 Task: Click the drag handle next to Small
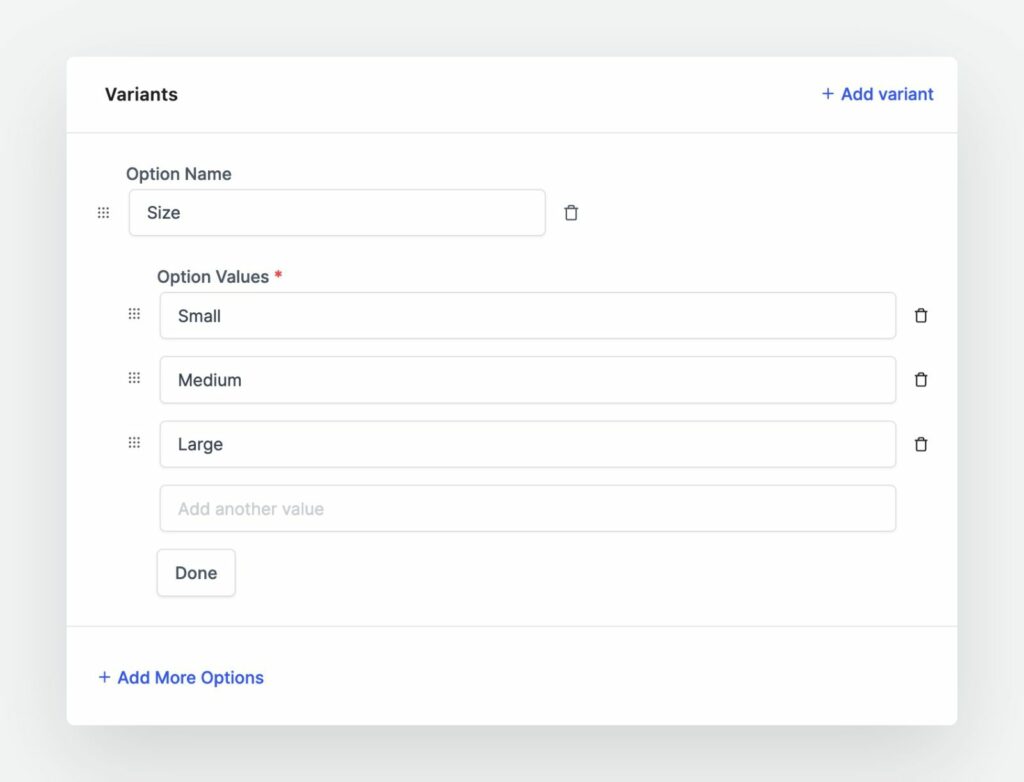click(x=134, y=314)
